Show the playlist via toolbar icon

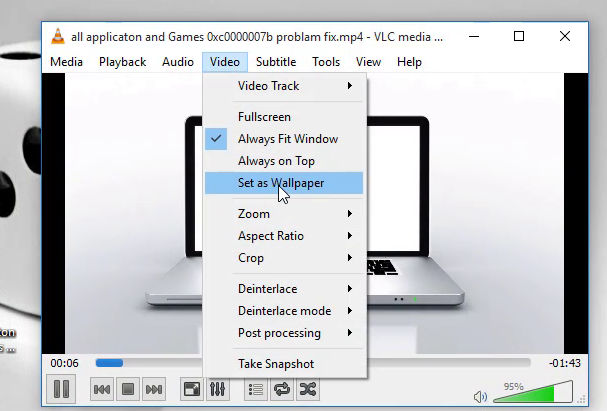click(255, 389)
